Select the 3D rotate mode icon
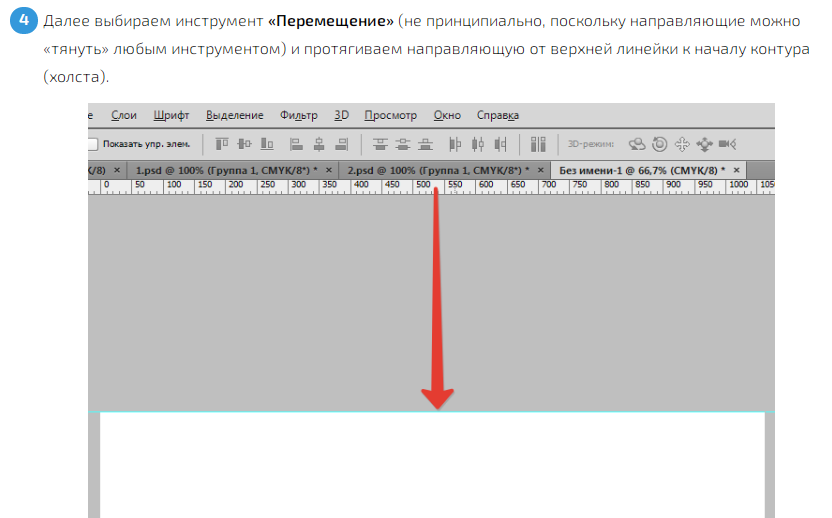The width and height of the screenshot is (832, 518). (x=635, y=144)
